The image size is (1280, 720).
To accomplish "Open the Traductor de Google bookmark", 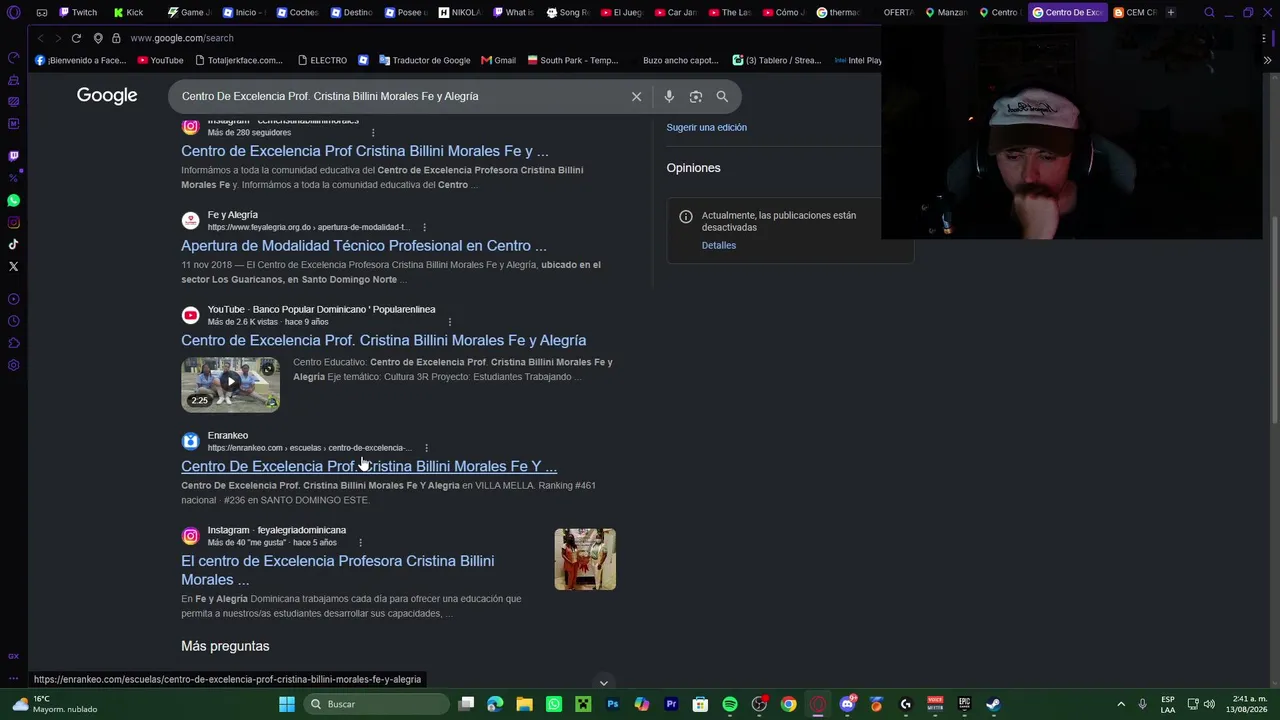I will [424, 60].
